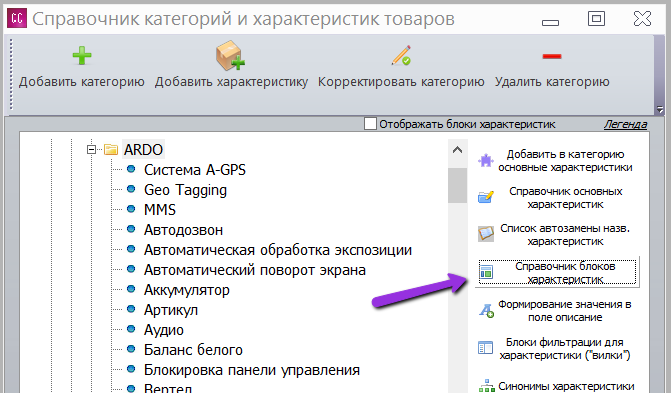This screenshot has width=671, height=393.
Task: Click the icon of Справочник блоков характеристик
Action: [x=486, y=272]
